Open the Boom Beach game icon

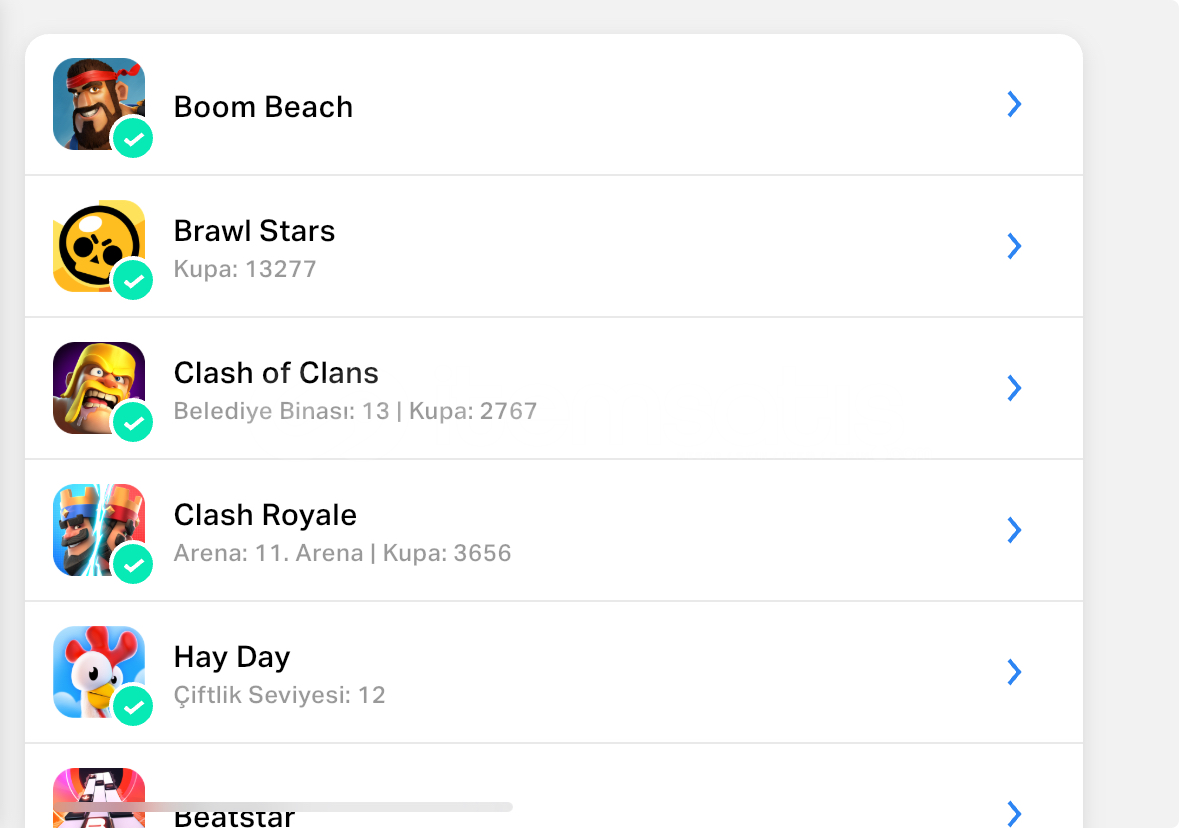coord(99,104)
